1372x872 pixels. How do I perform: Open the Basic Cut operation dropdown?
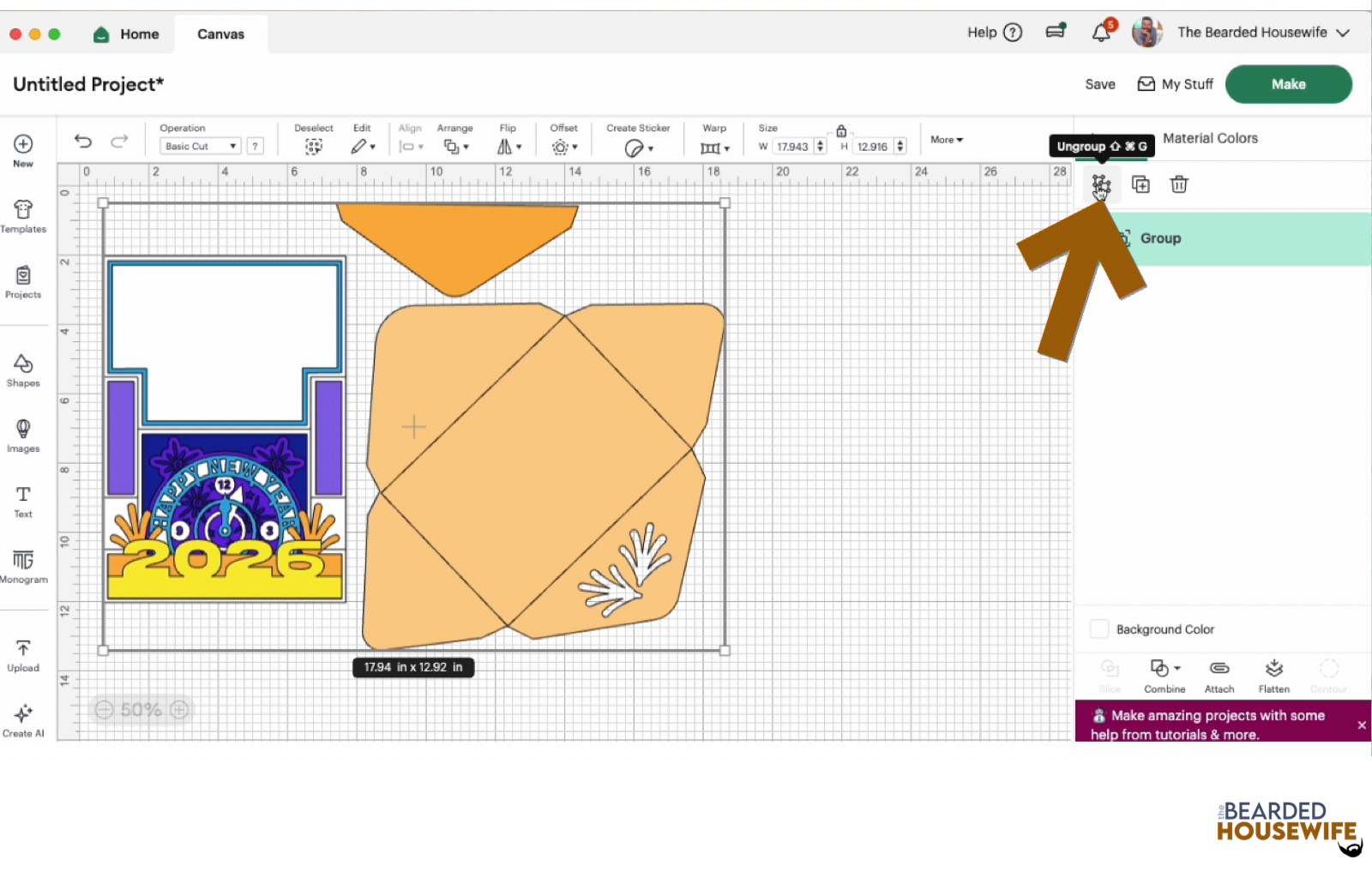[201, 146]
